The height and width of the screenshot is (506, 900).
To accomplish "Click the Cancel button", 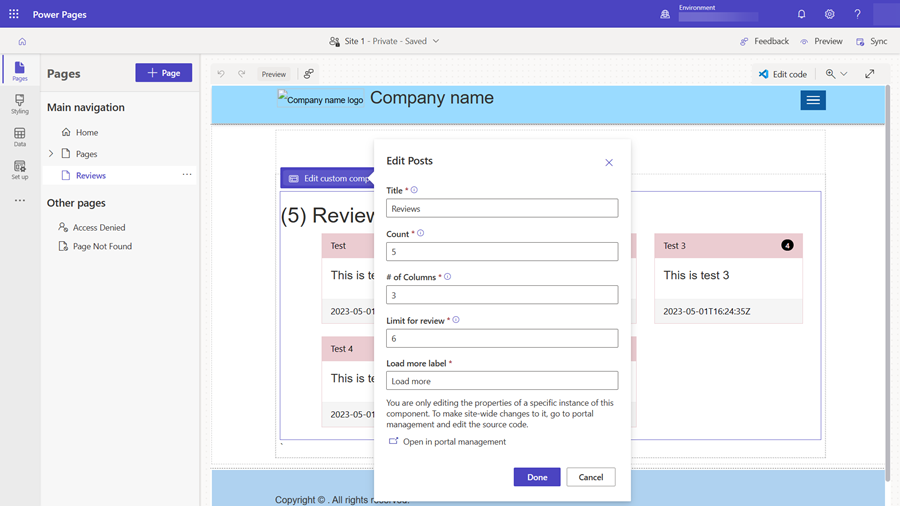I will [591, 477].
